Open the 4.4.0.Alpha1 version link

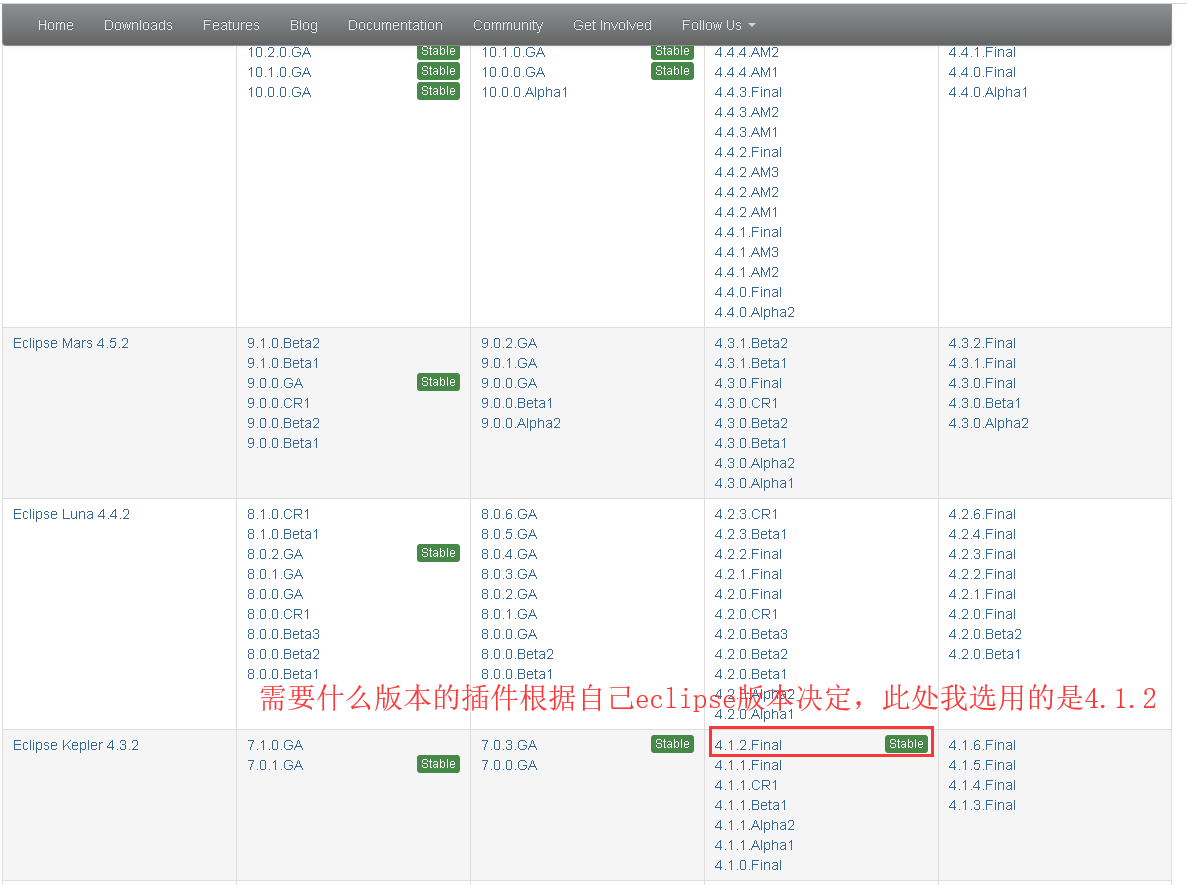988,92
